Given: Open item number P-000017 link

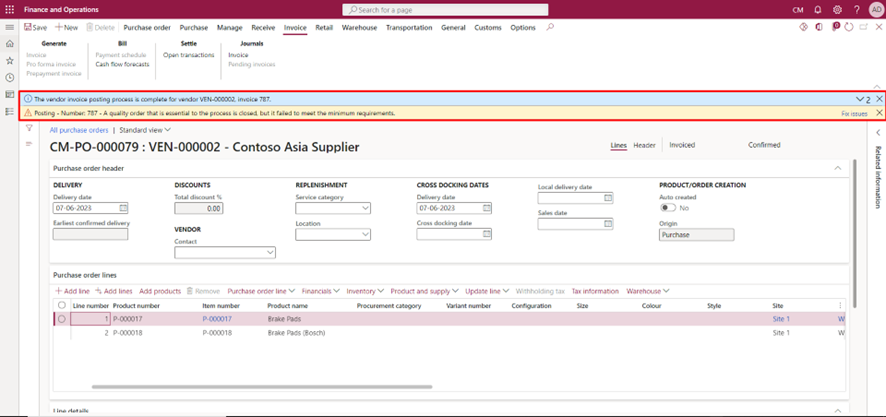Looking at the screenshot, I should [217, 319].
